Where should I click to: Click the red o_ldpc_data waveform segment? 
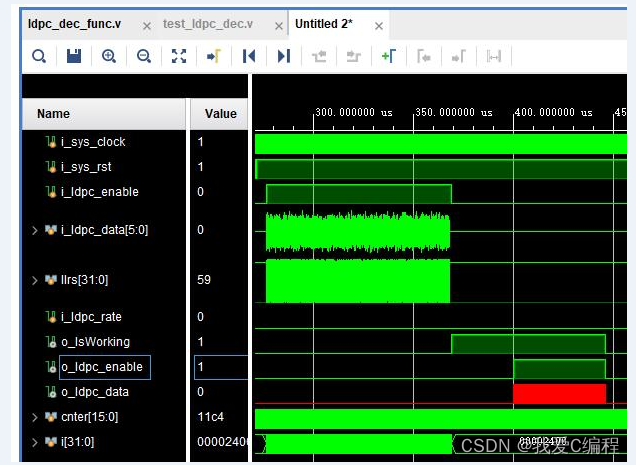coord(559,393)
